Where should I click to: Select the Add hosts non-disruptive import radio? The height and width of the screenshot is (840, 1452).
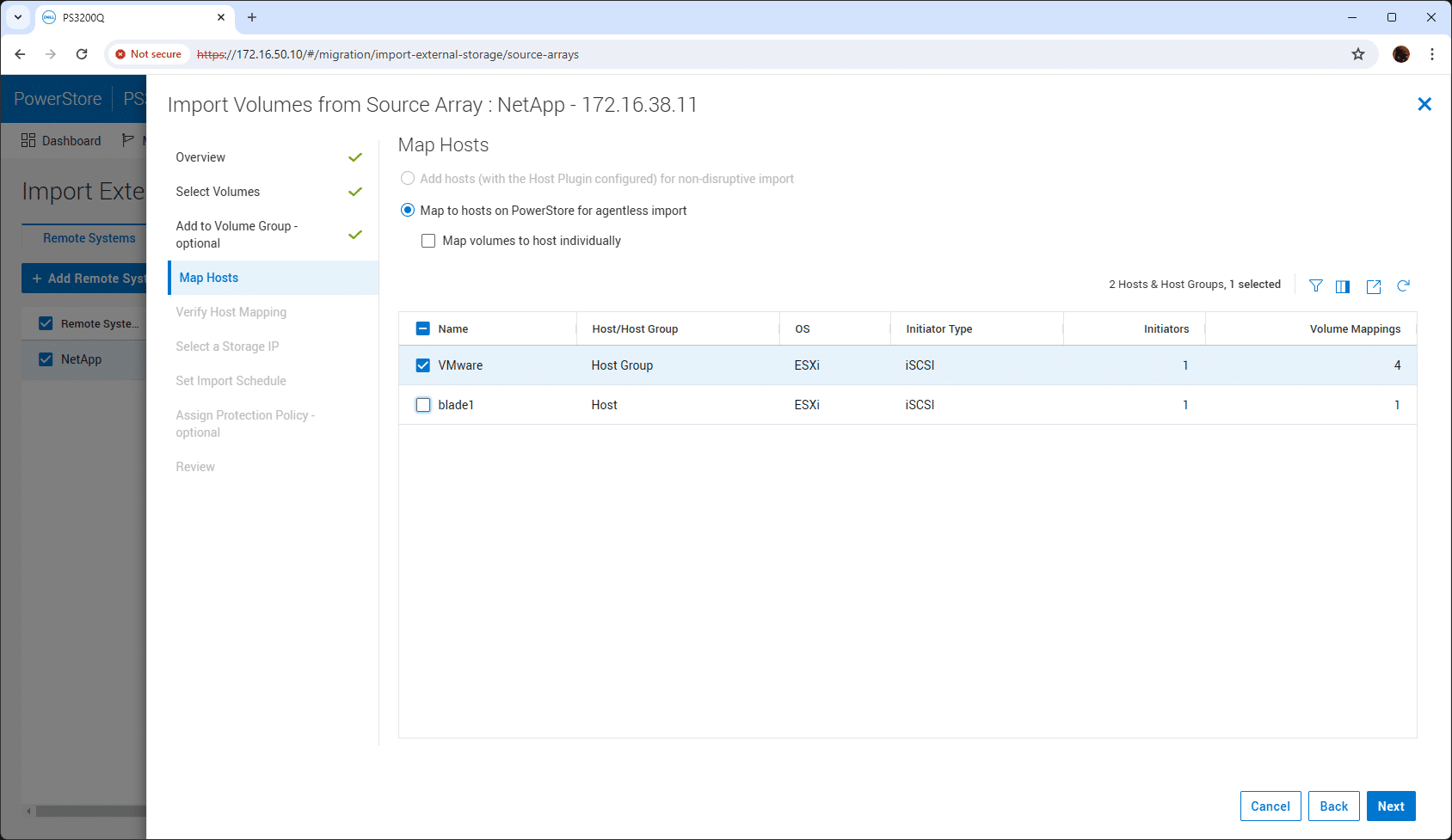408,178
